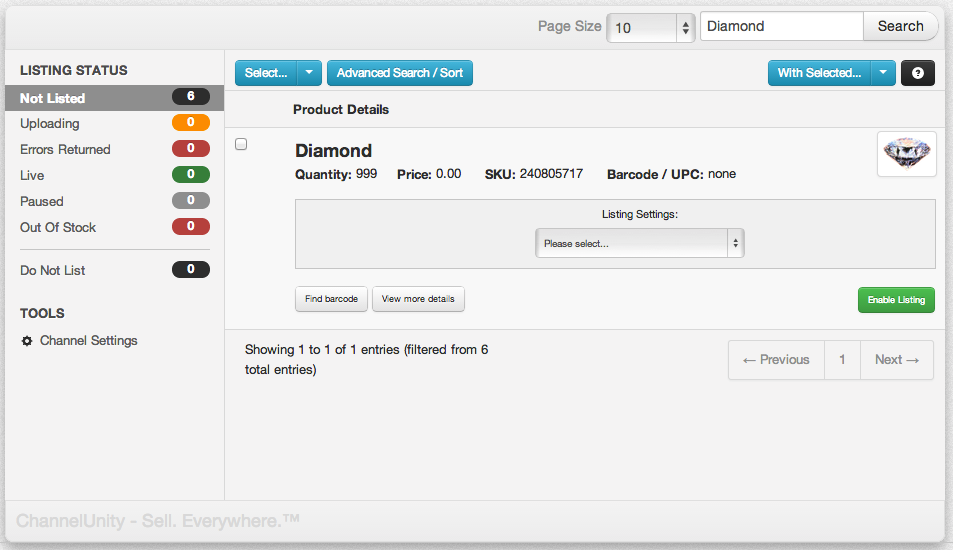Click the orange Uploading count badge
The image size is (953, 550).
[191, 122]
